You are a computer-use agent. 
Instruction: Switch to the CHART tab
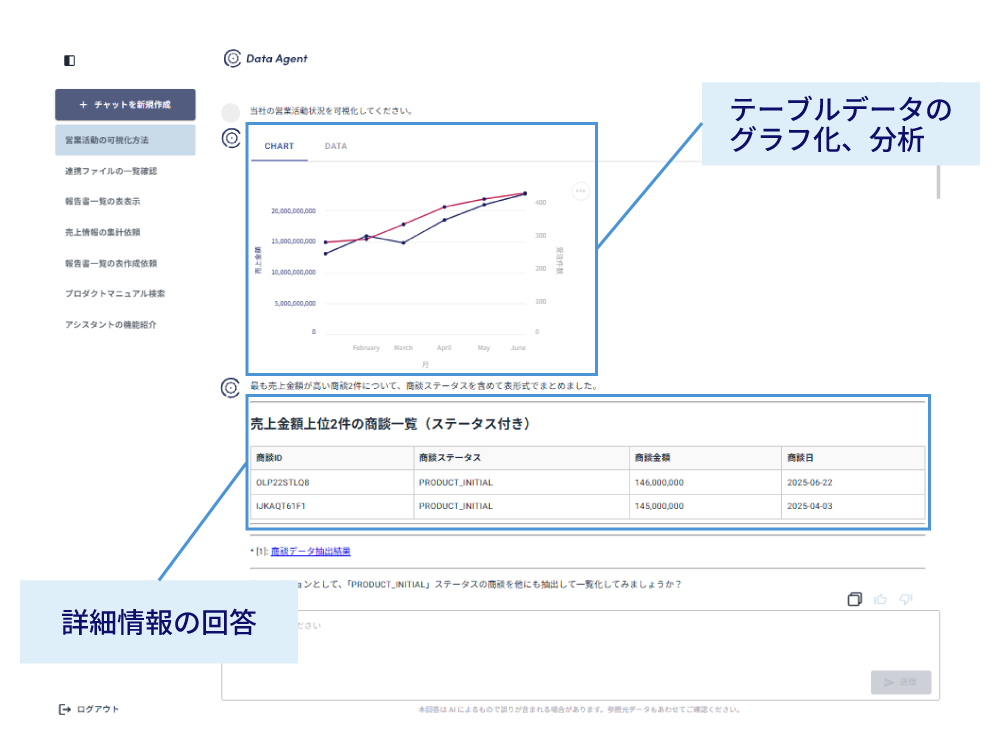pyautogui.click(x=279, y=146)
